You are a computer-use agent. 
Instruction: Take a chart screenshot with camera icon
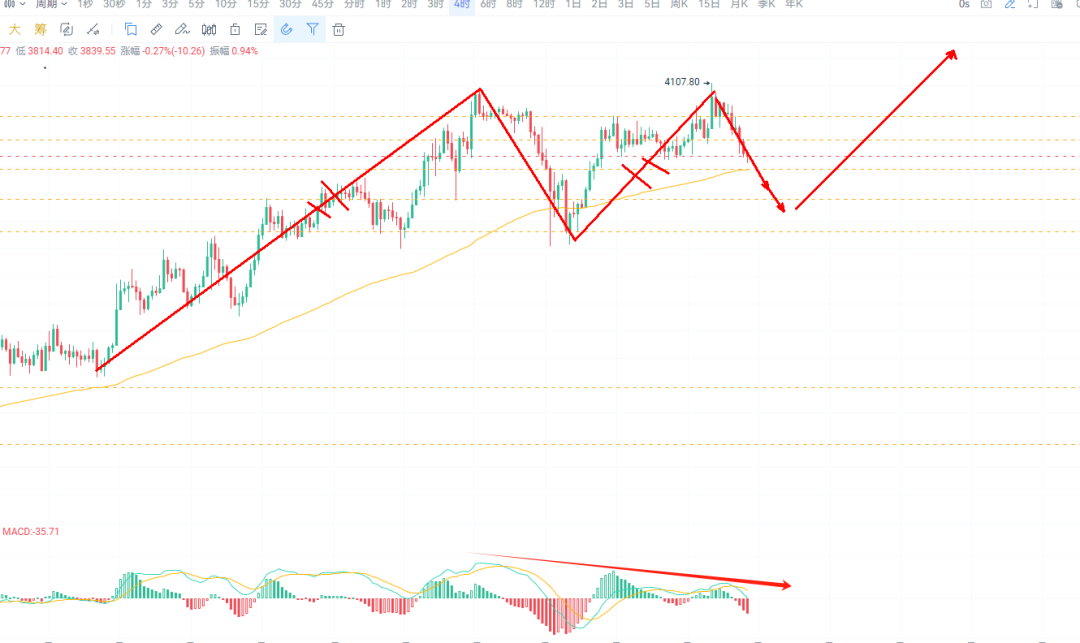click(986, 5)
